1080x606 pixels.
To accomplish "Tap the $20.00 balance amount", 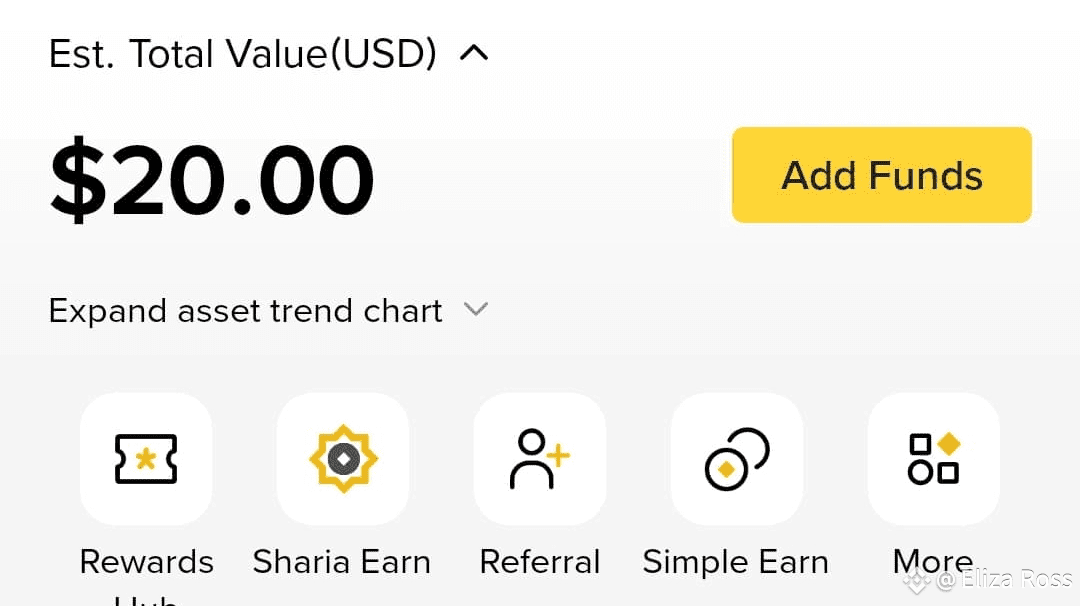I will click(x=212, y=182).
